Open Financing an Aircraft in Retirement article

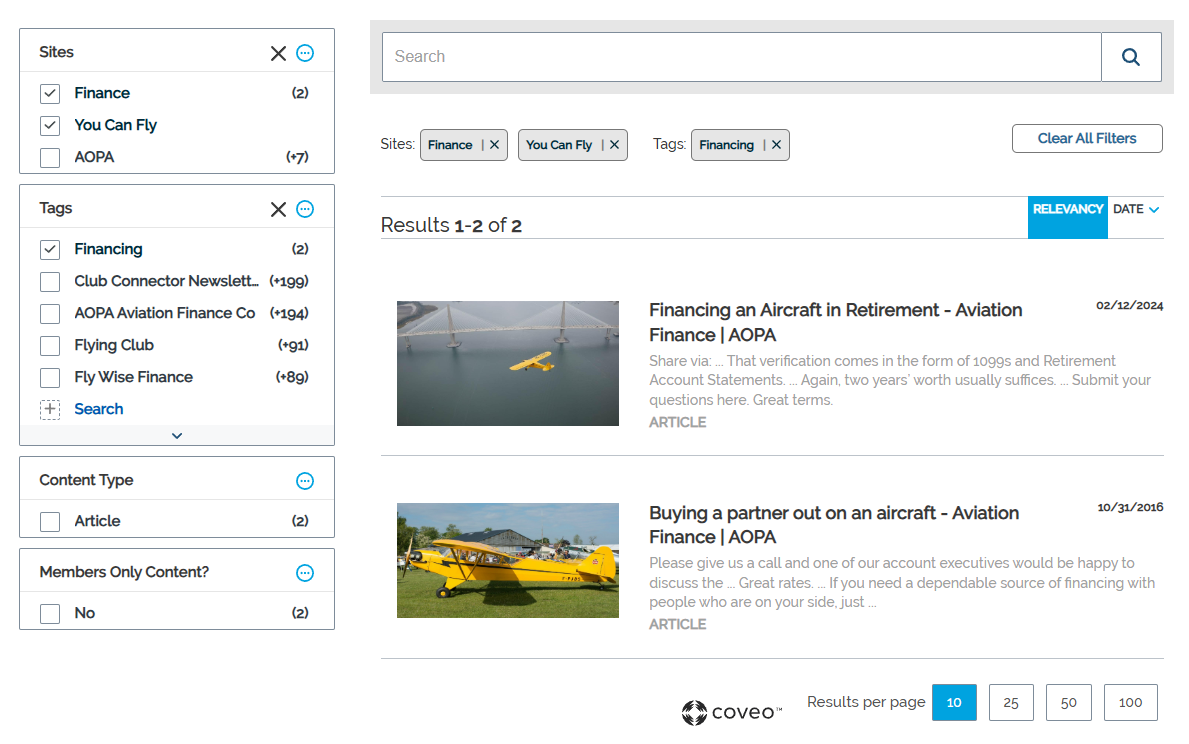[835, 322]
